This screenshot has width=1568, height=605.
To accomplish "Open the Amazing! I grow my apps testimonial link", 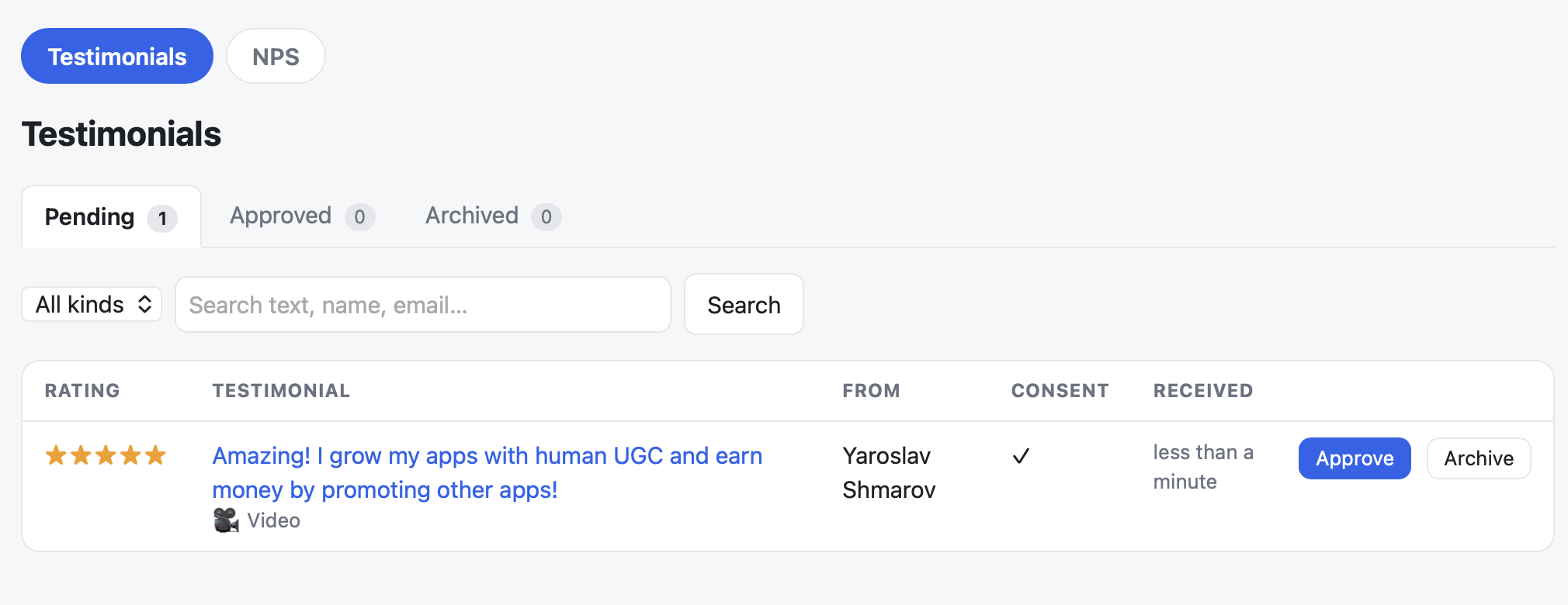I will coord(487,472).
